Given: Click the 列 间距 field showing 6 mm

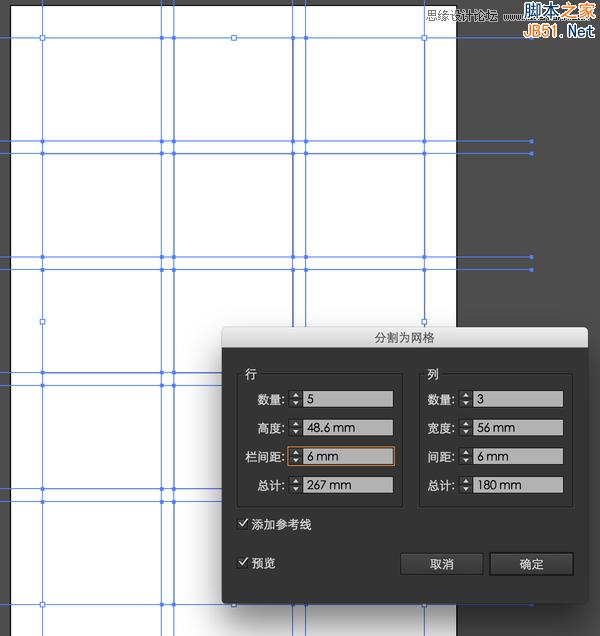Looking at the screenshot, I should click(518, 456).
